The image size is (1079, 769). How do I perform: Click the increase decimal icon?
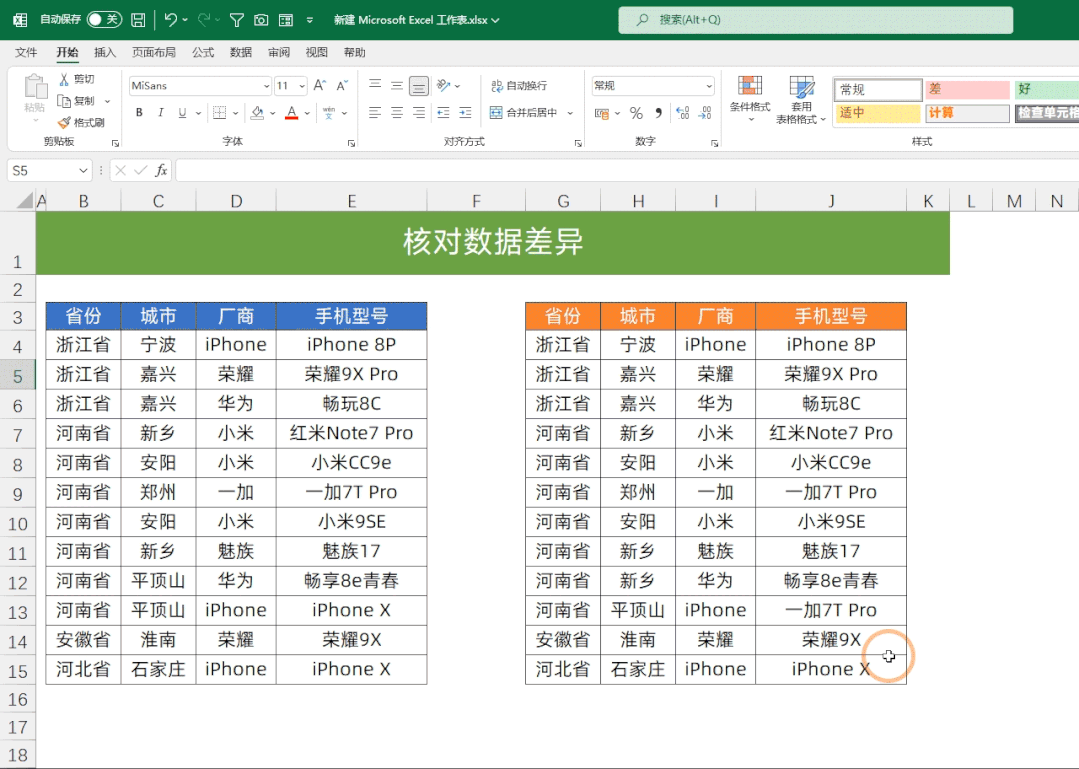tap(683, 113)
